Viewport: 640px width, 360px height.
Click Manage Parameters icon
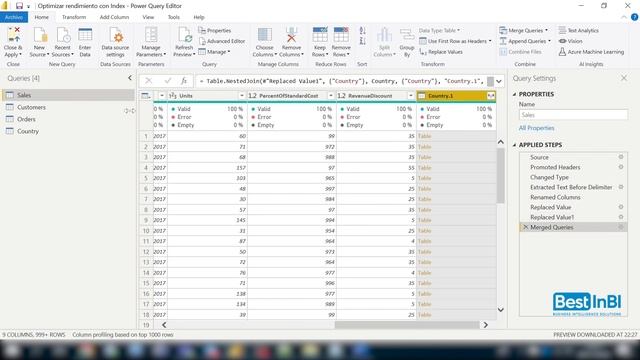coord(151,35)
